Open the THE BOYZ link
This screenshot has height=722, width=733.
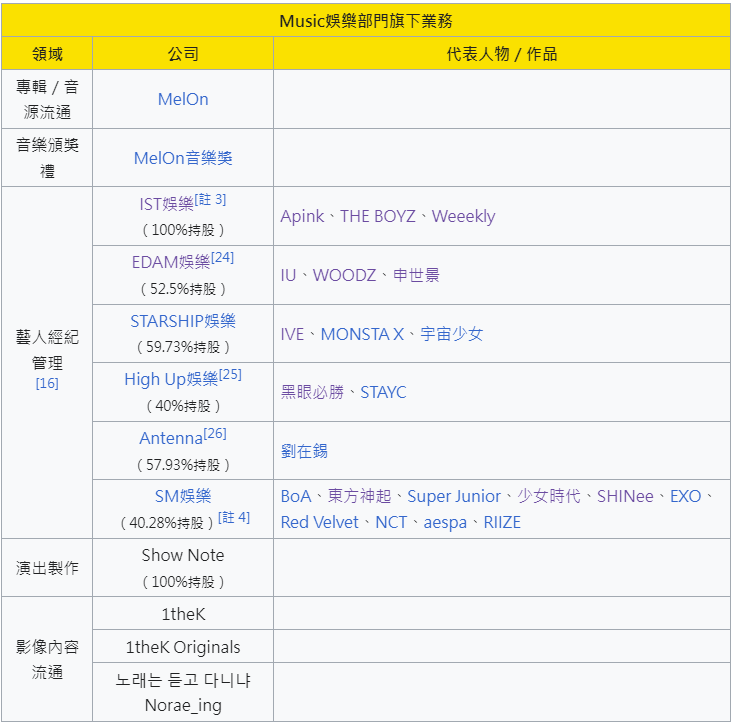coord(378,216)
